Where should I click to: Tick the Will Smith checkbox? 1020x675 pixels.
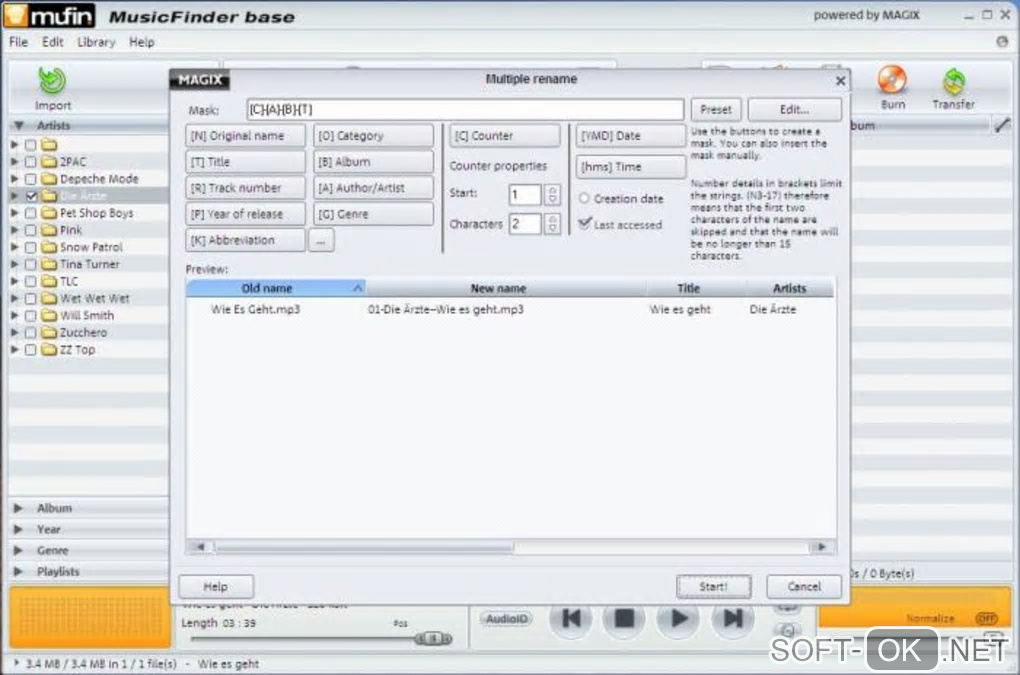tap(31, 315)
